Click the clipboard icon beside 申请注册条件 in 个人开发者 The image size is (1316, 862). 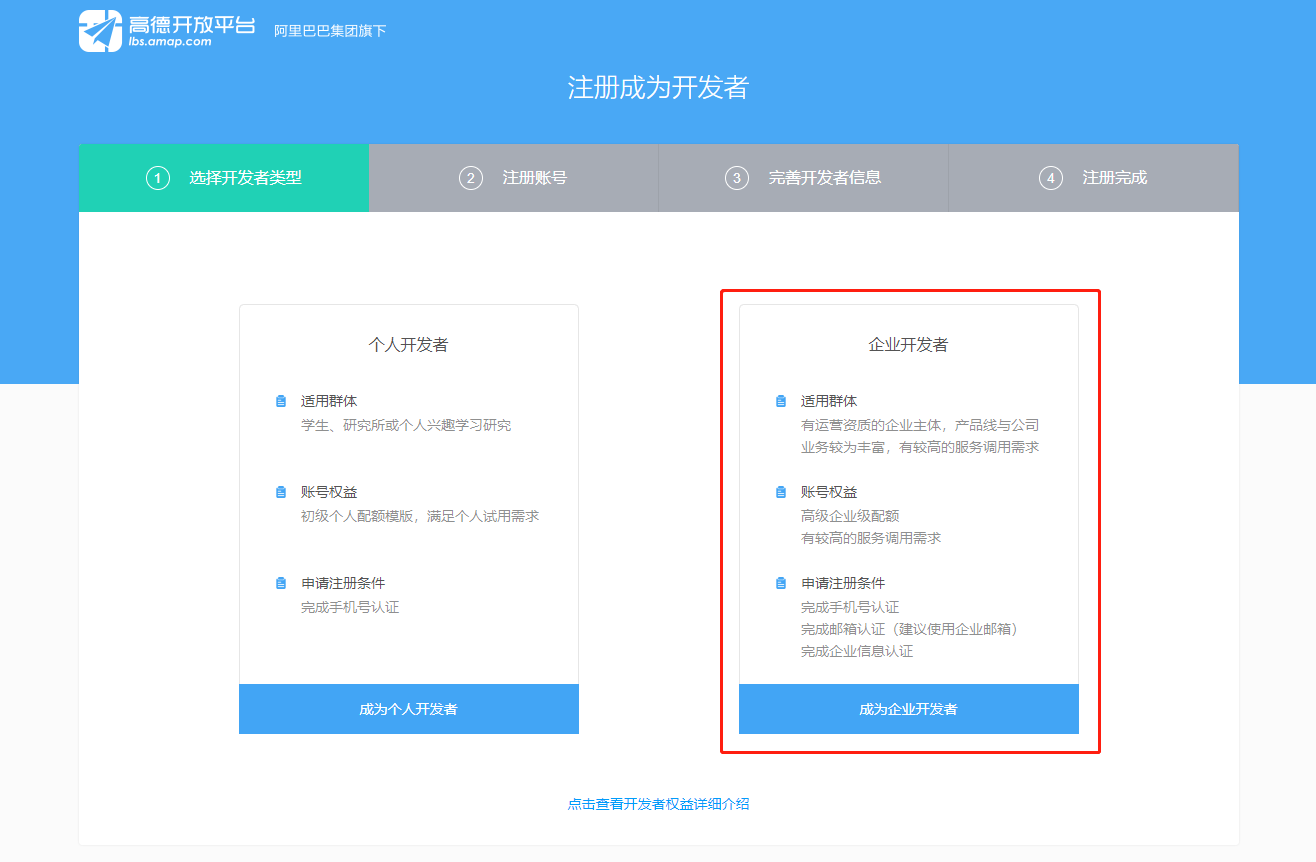(281, 583)
